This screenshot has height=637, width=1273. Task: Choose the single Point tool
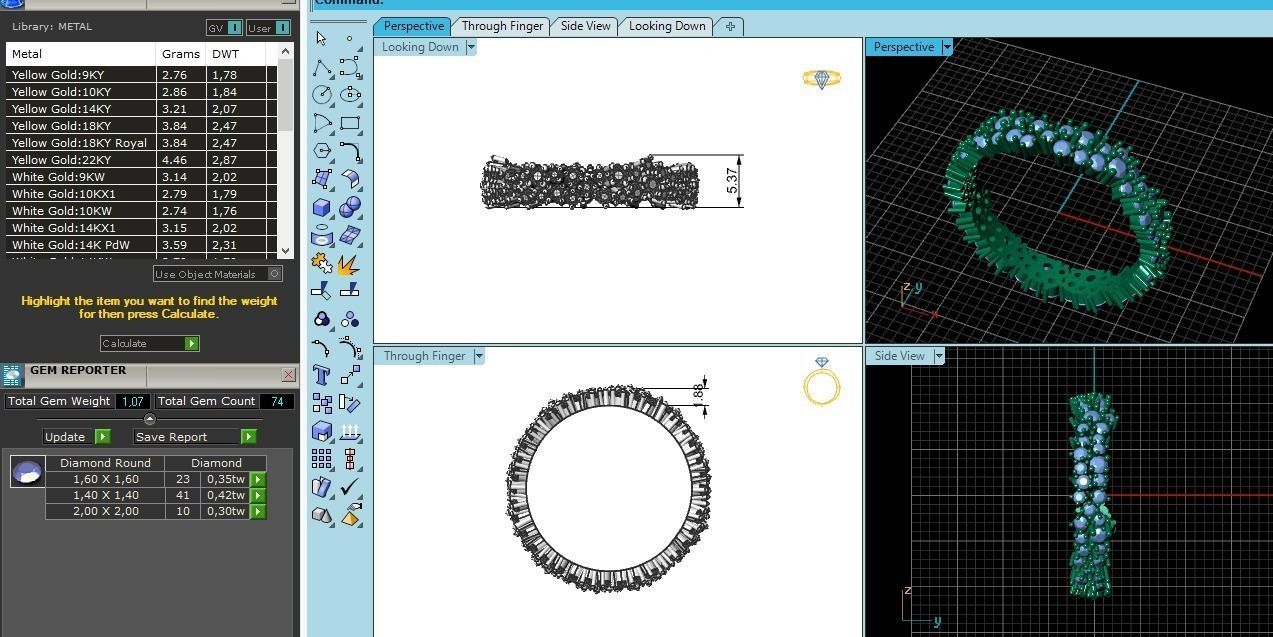[349, 38]
